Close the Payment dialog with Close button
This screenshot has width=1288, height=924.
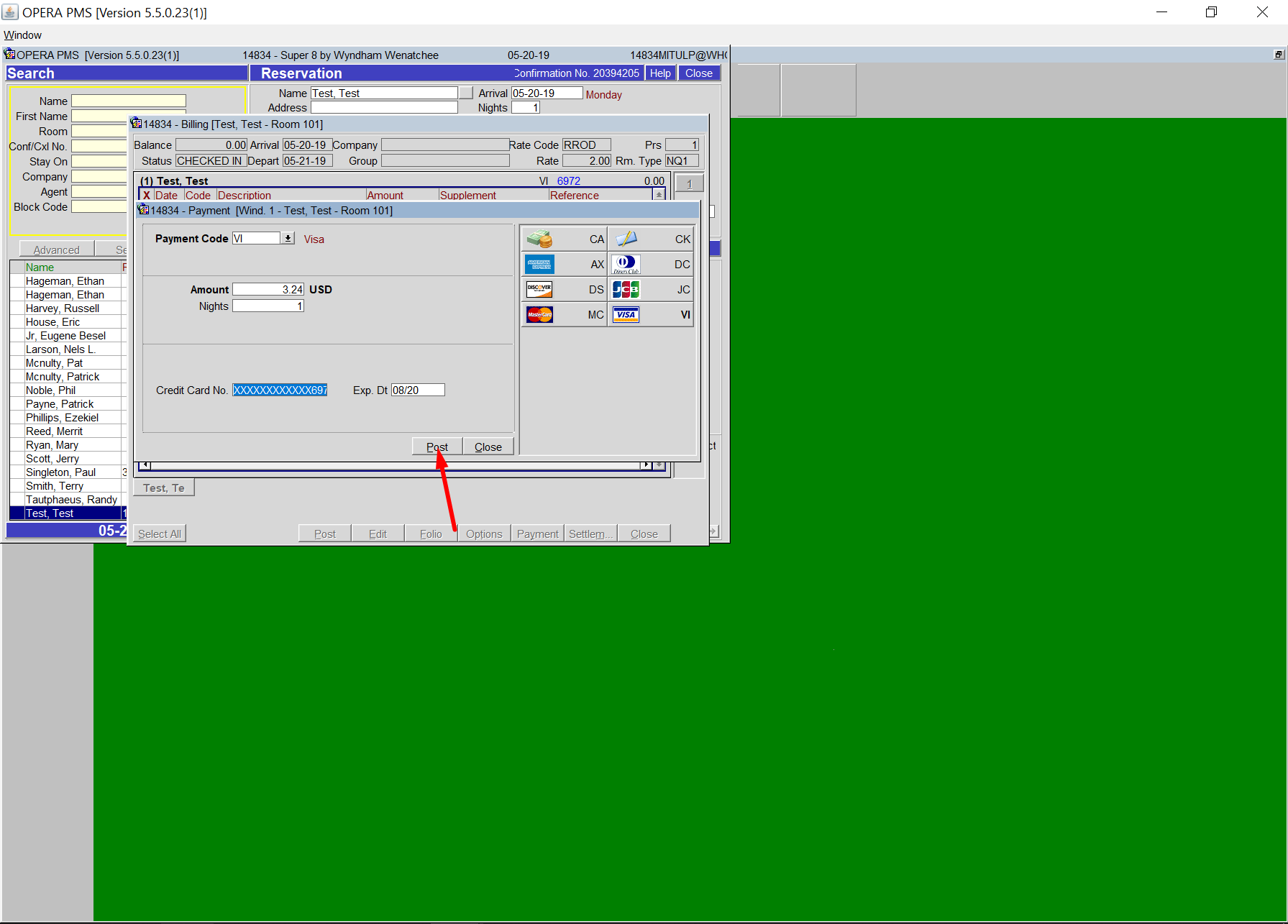coord(488,447)
